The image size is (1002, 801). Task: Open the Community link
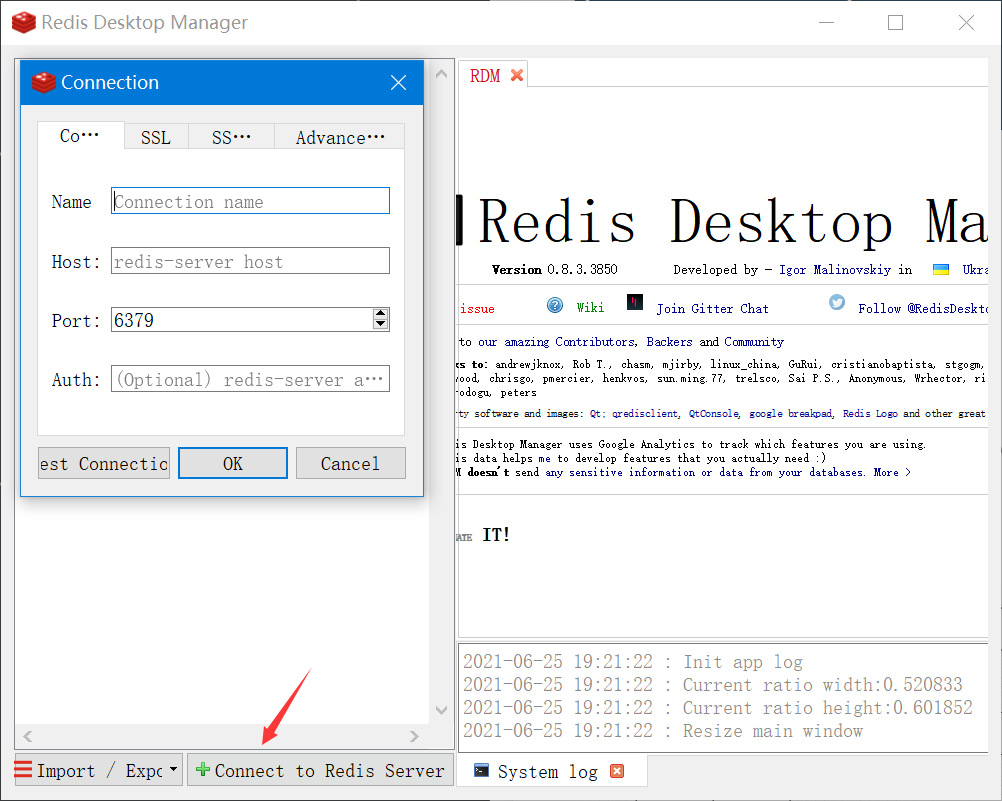[x=753, y=342]
